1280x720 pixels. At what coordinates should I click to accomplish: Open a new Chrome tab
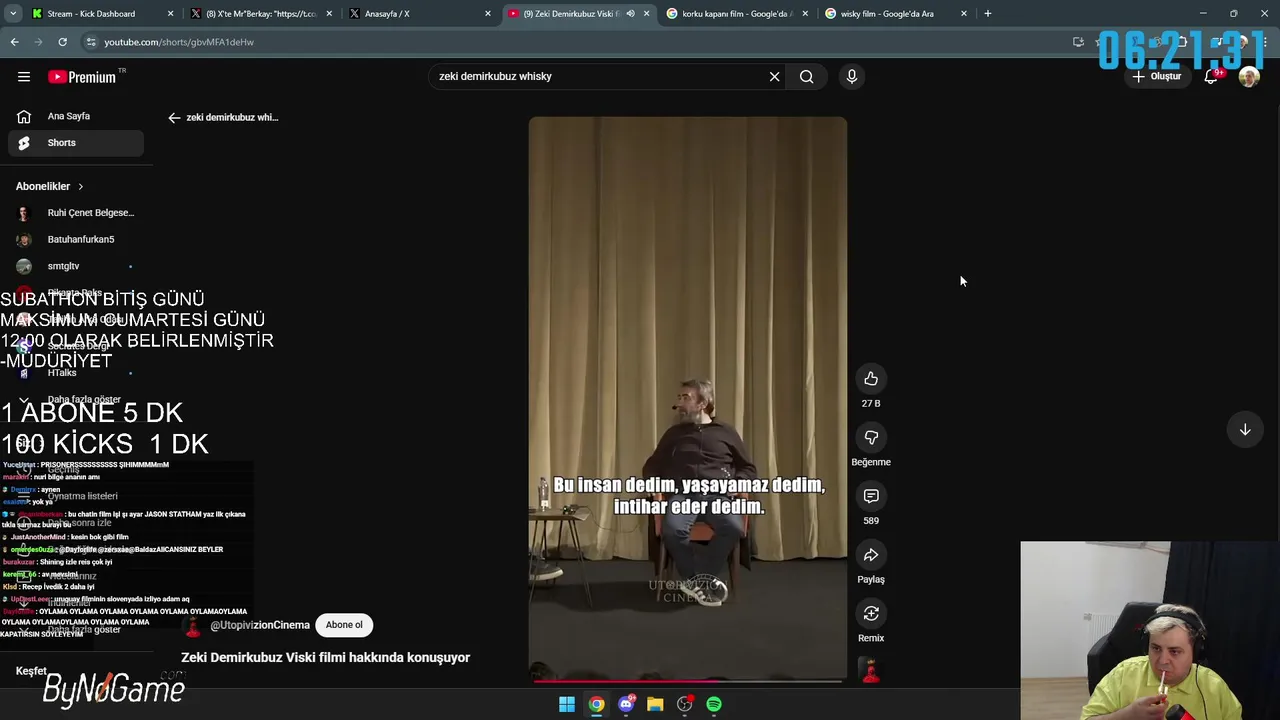point(988,14)
